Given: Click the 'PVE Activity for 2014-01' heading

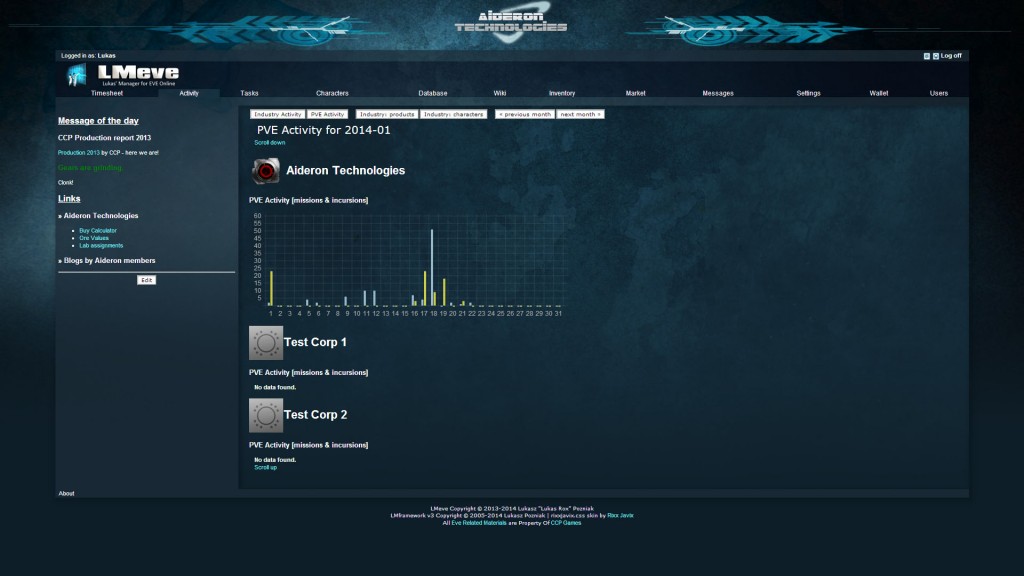Looking at the screenshot, I should point(323,130).
